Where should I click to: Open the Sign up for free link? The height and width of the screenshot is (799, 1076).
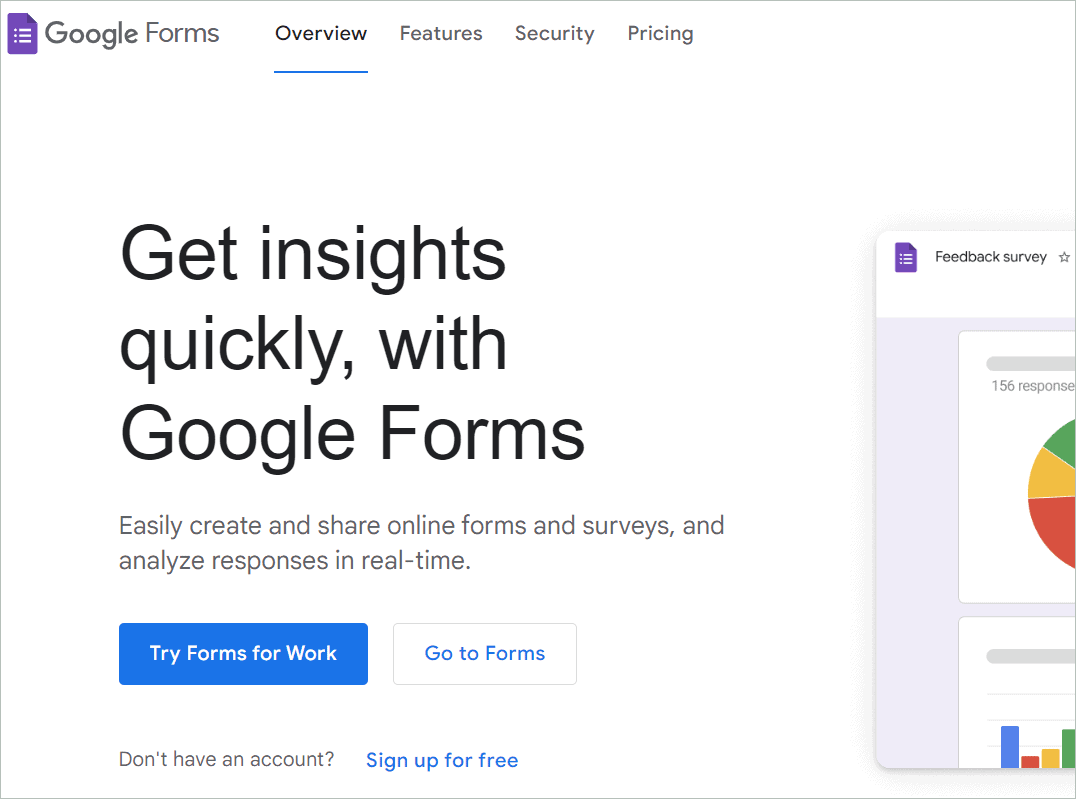point(442,760)
